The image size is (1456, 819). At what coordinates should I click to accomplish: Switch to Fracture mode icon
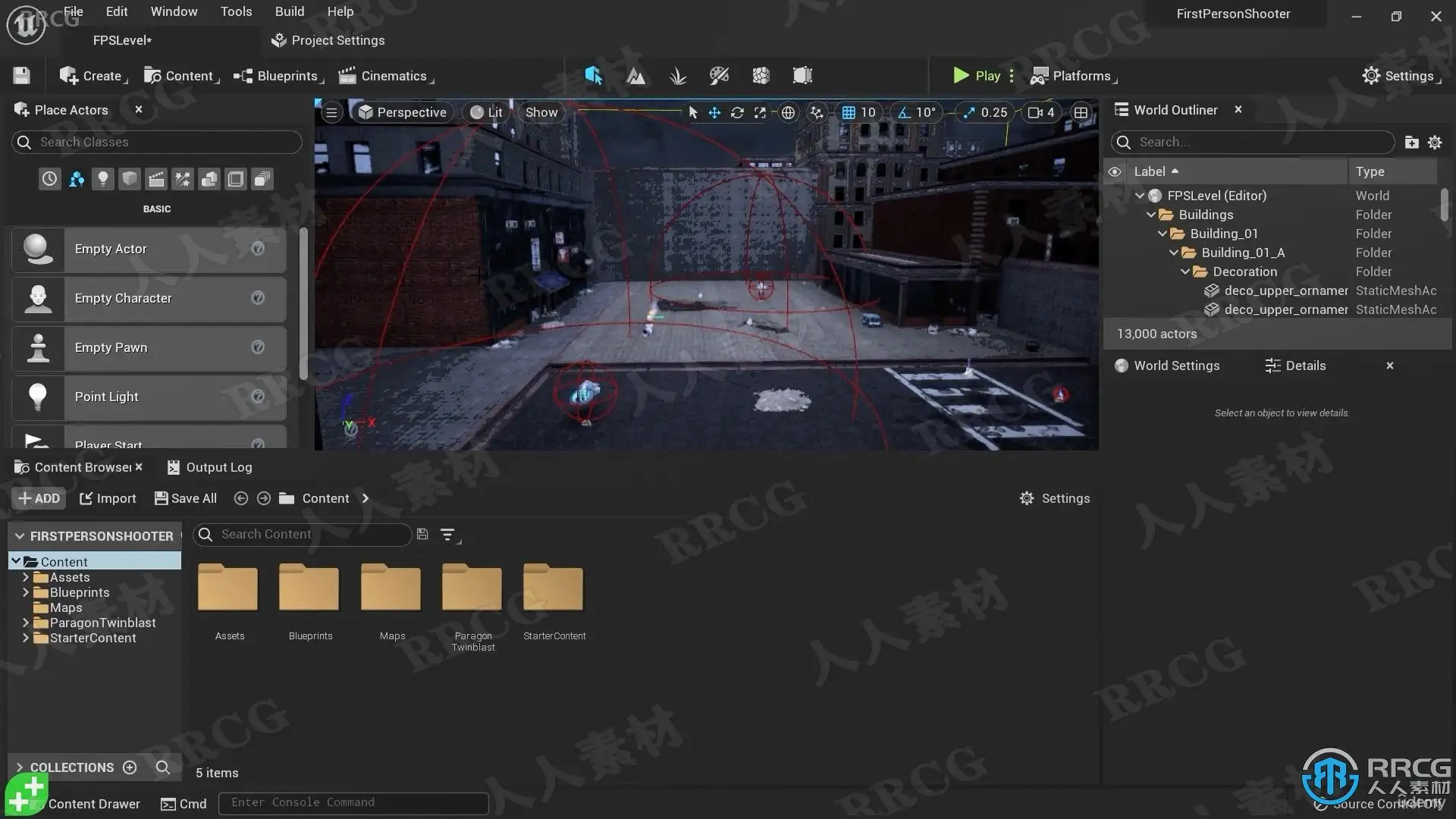[x=761, y=75]
